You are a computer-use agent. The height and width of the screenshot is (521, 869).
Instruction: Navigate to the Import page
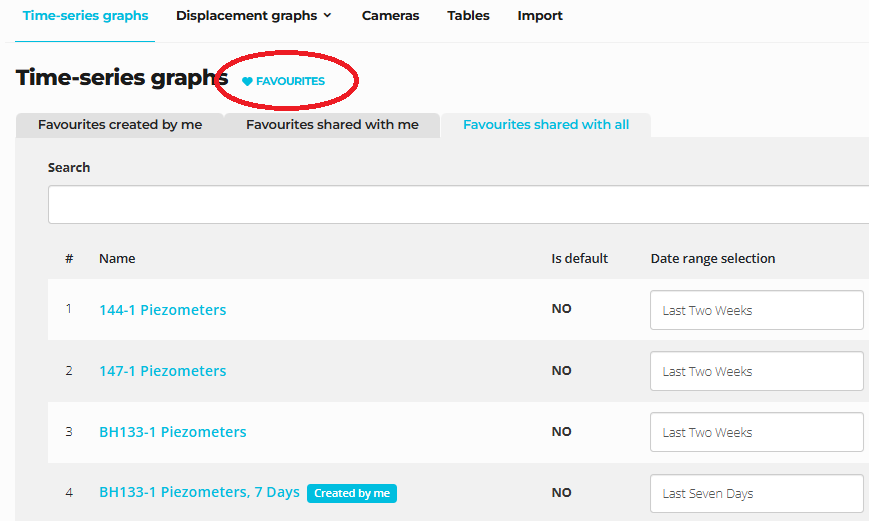[540, 16]
